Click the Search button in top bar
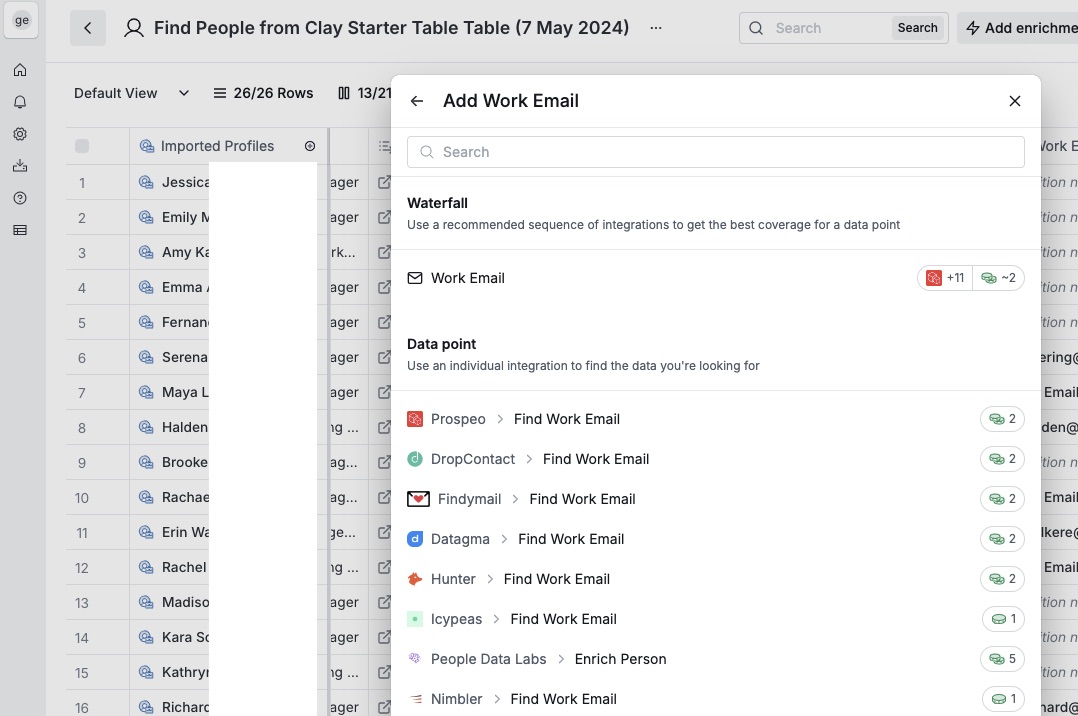 (917, 28)
